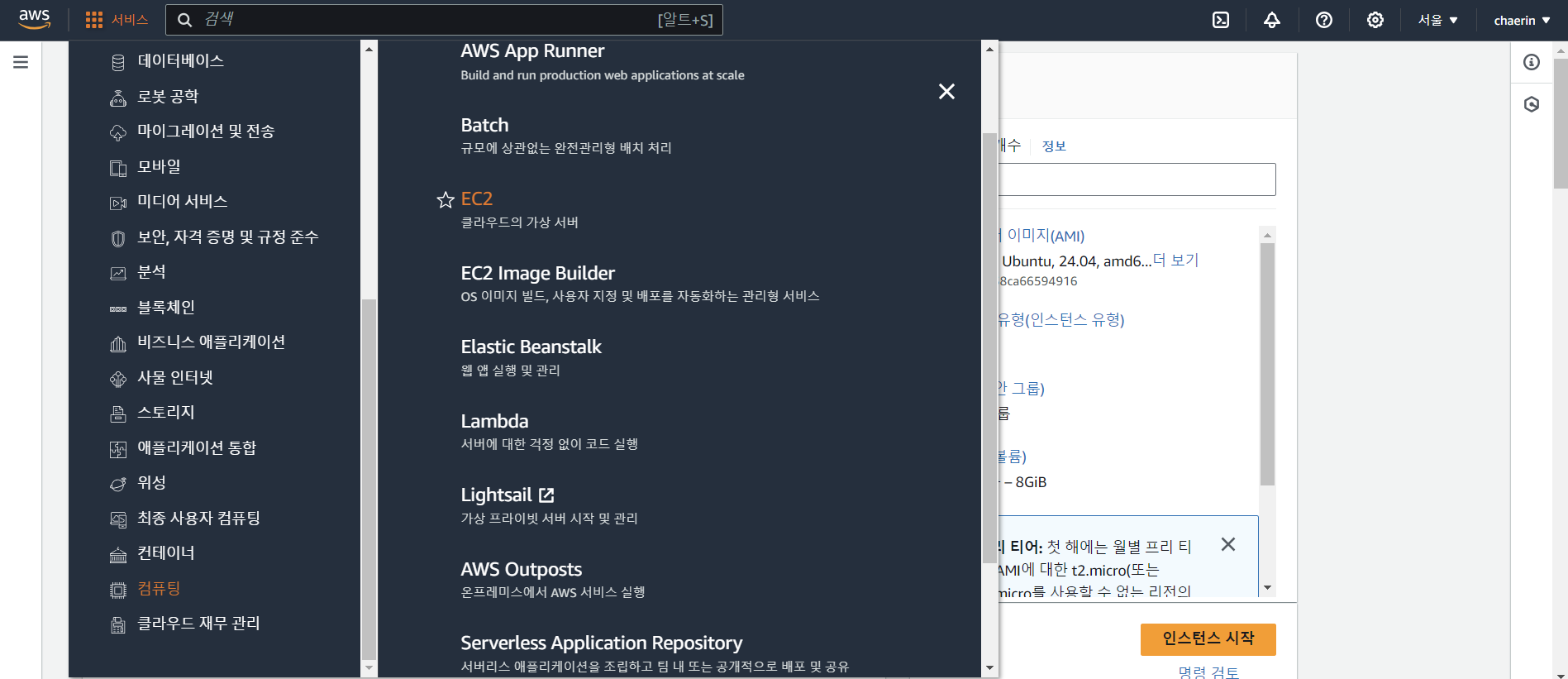Open AWS App Runner service
Viewport: 1568px width, 679px height.
(532, 51)
